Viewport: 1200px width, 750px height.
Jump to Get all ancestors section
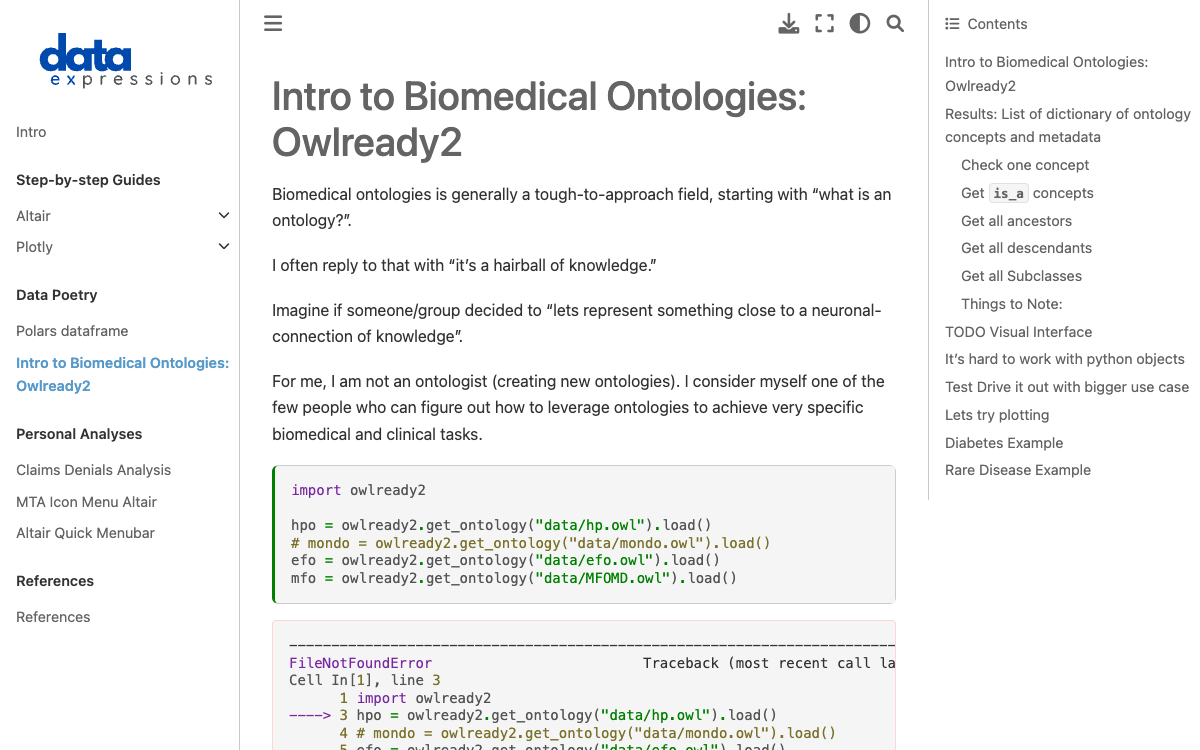click(x=1016, y=221)
